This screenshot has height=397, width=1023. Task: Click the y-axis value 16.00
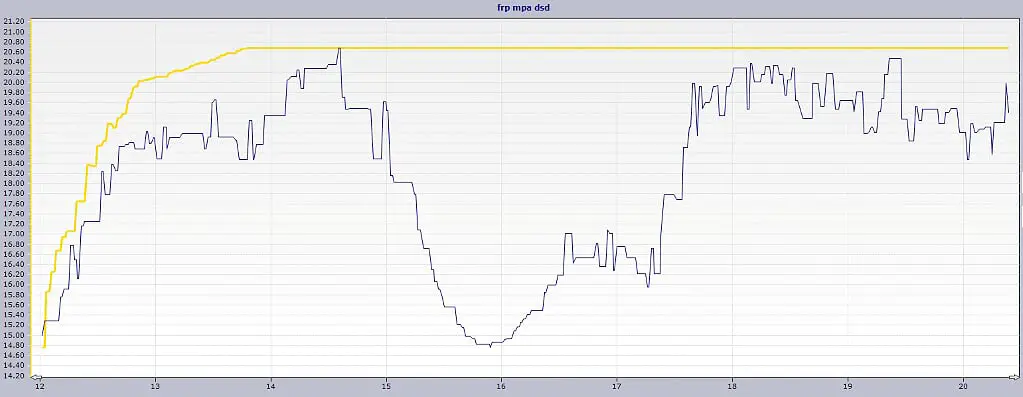pyautogui.click(x=14, y=284)
